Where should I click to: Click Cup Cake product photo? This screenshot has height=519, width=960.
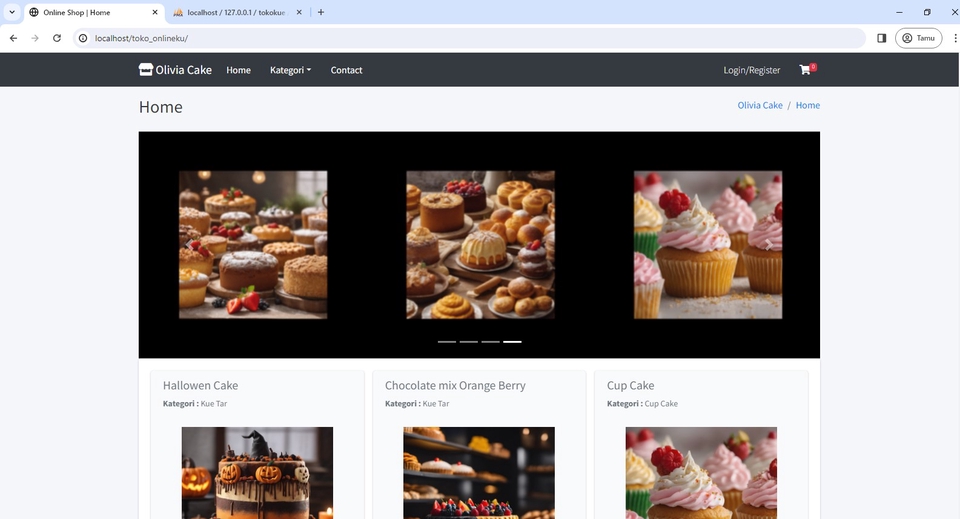[x=701, y=473]
